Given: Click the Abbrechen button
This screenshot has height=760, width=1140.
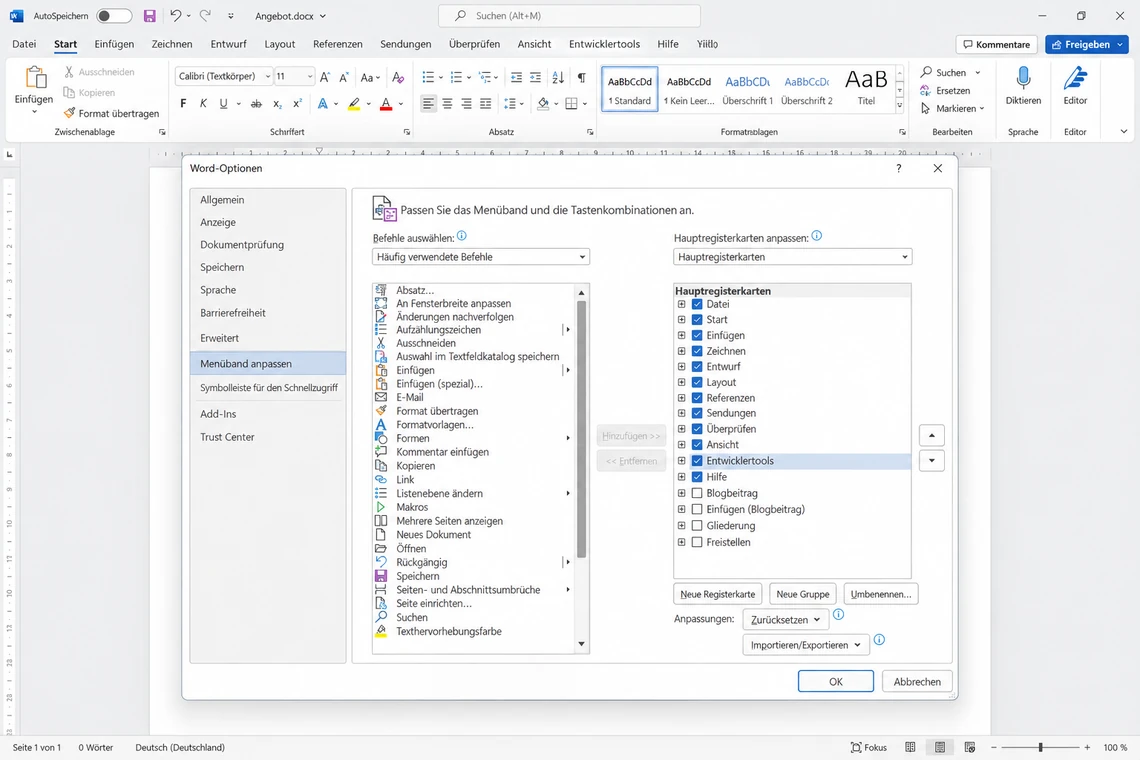Looking at the screenshot, I should 917,681.
